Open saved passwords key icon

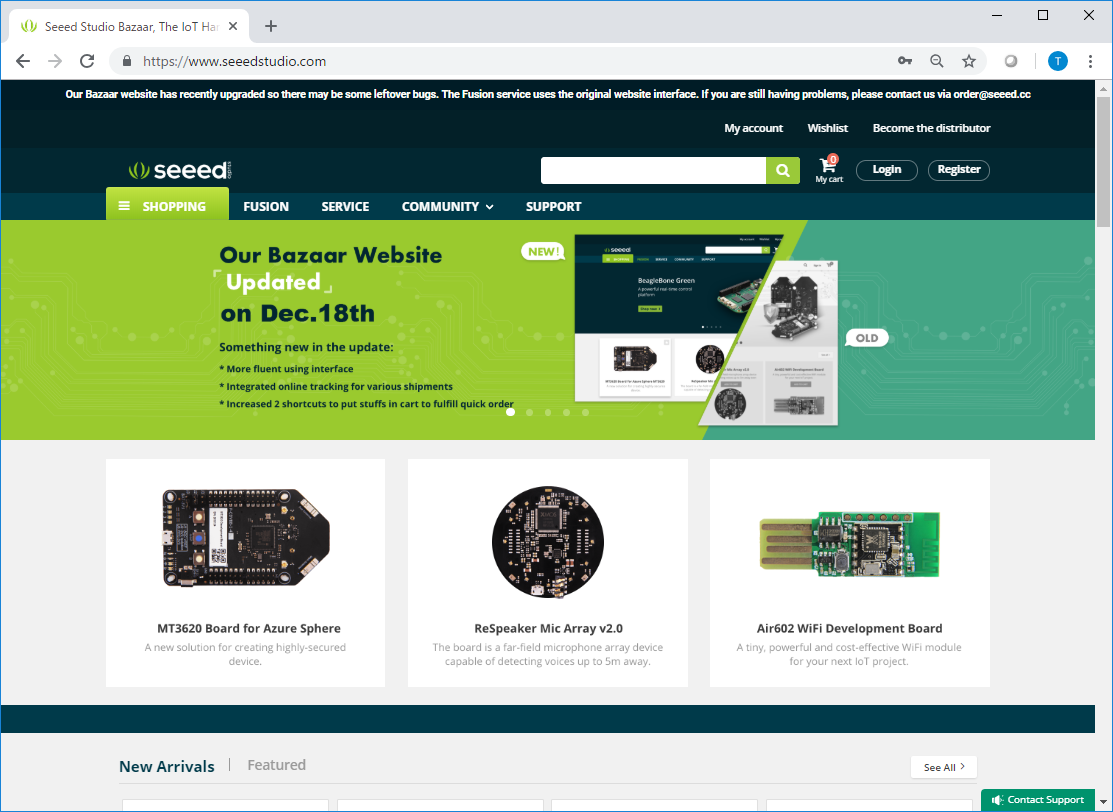904,61
